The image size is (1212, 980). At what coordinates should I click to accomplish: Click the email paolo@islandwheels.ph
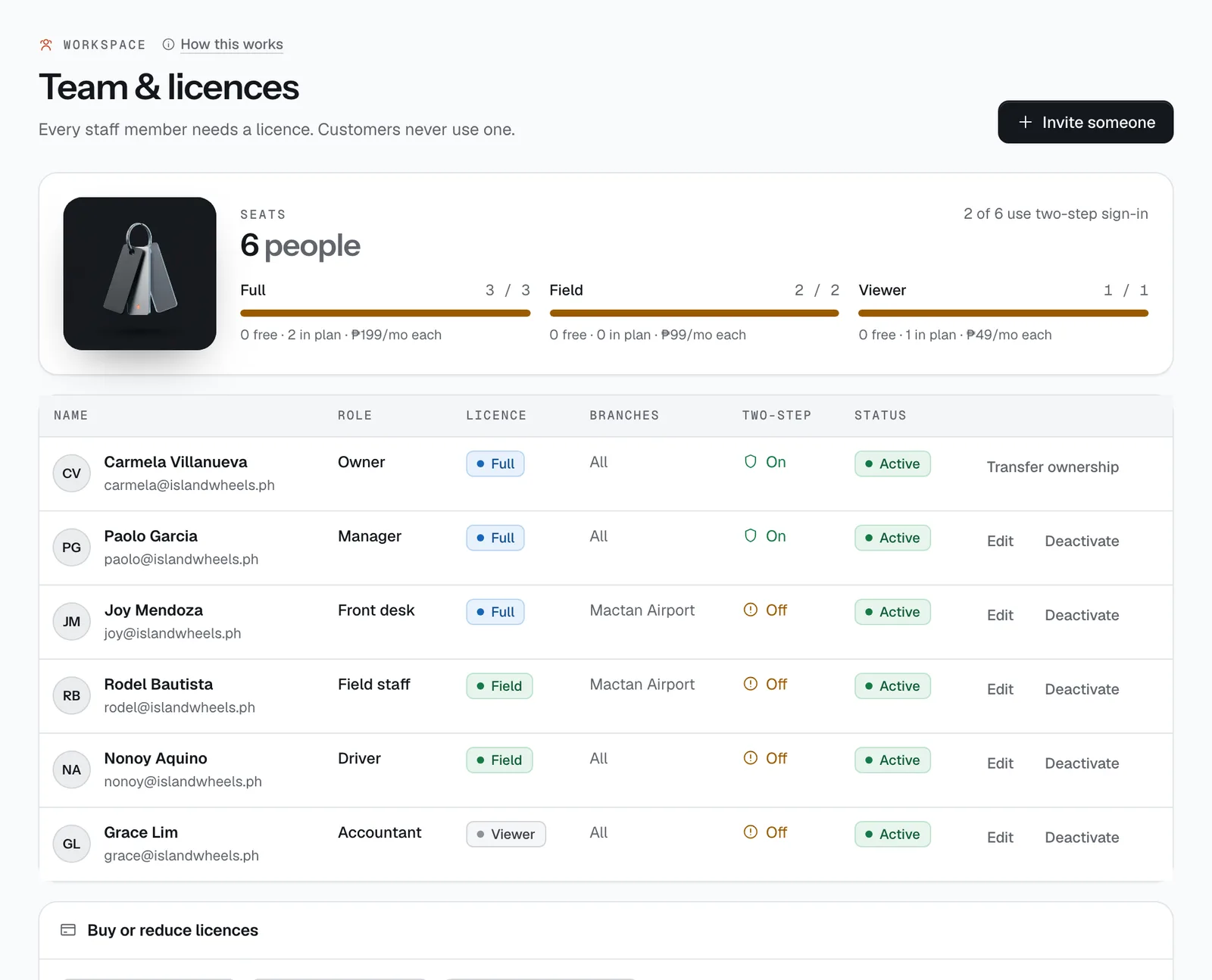click(181, 559)
